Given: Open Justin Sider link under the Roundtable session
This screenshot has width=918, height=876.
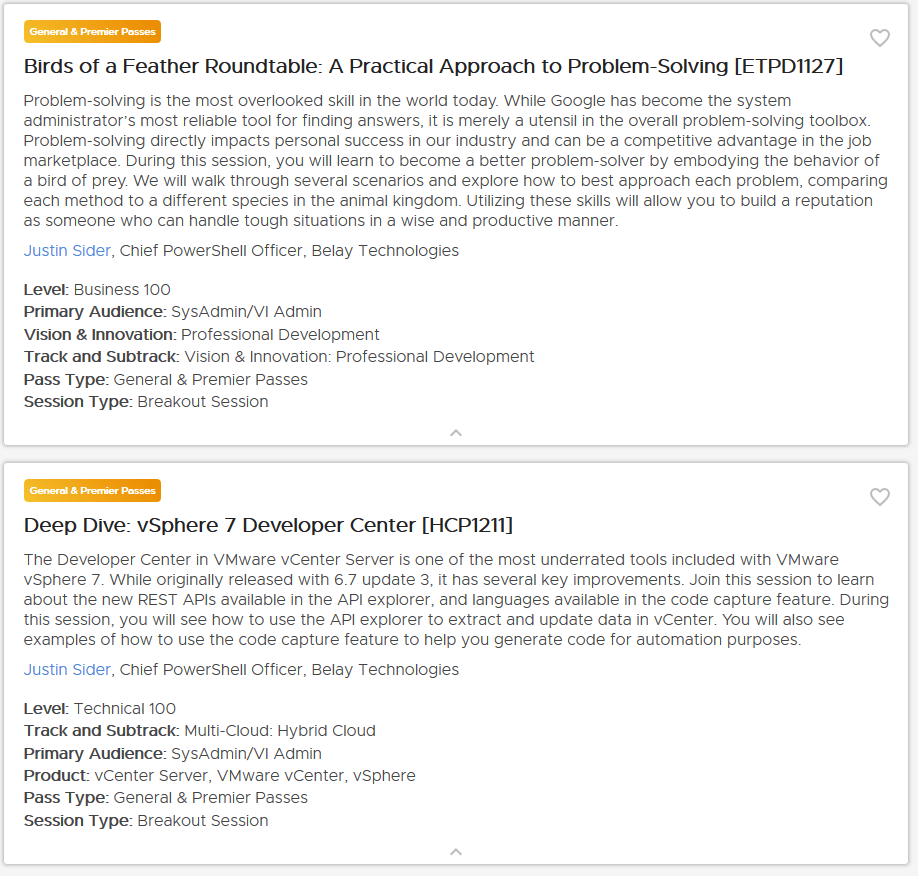Looking at the screenshot, I should [68, 251].
